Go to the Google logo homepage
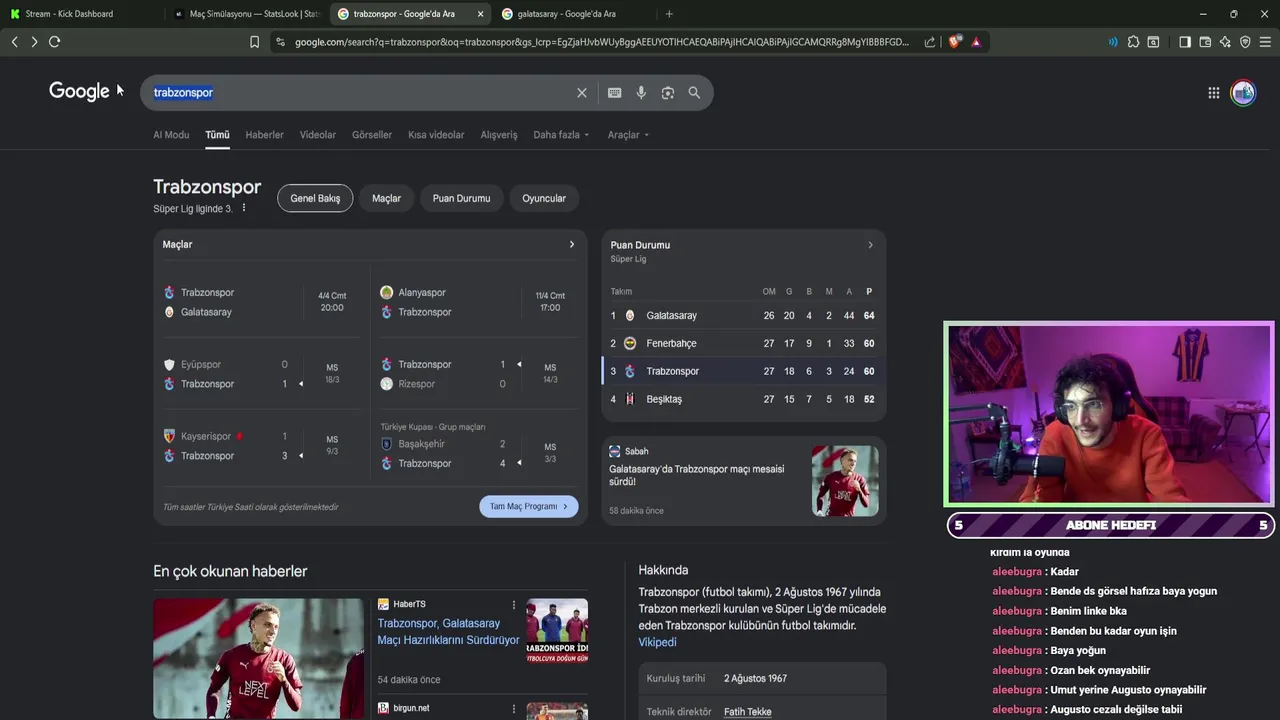1280x720 pixels. [x=79, y=91]
